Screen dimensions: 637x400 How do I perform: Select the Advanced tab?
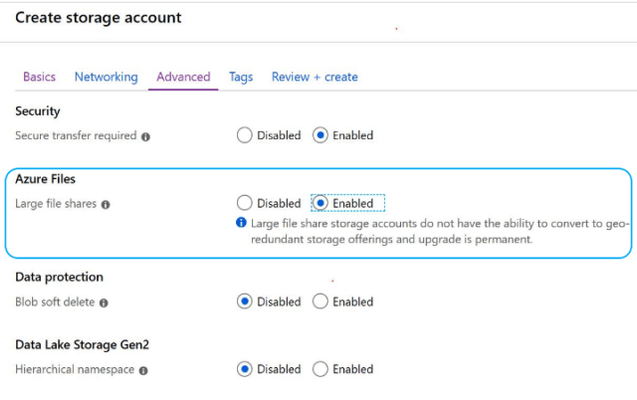tap(183, 77)
